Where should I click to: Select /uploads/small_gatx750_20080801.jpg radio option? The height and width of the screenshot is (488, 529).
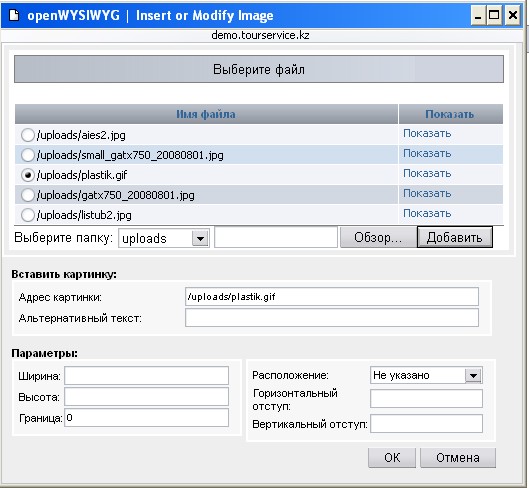click(27, 155)
